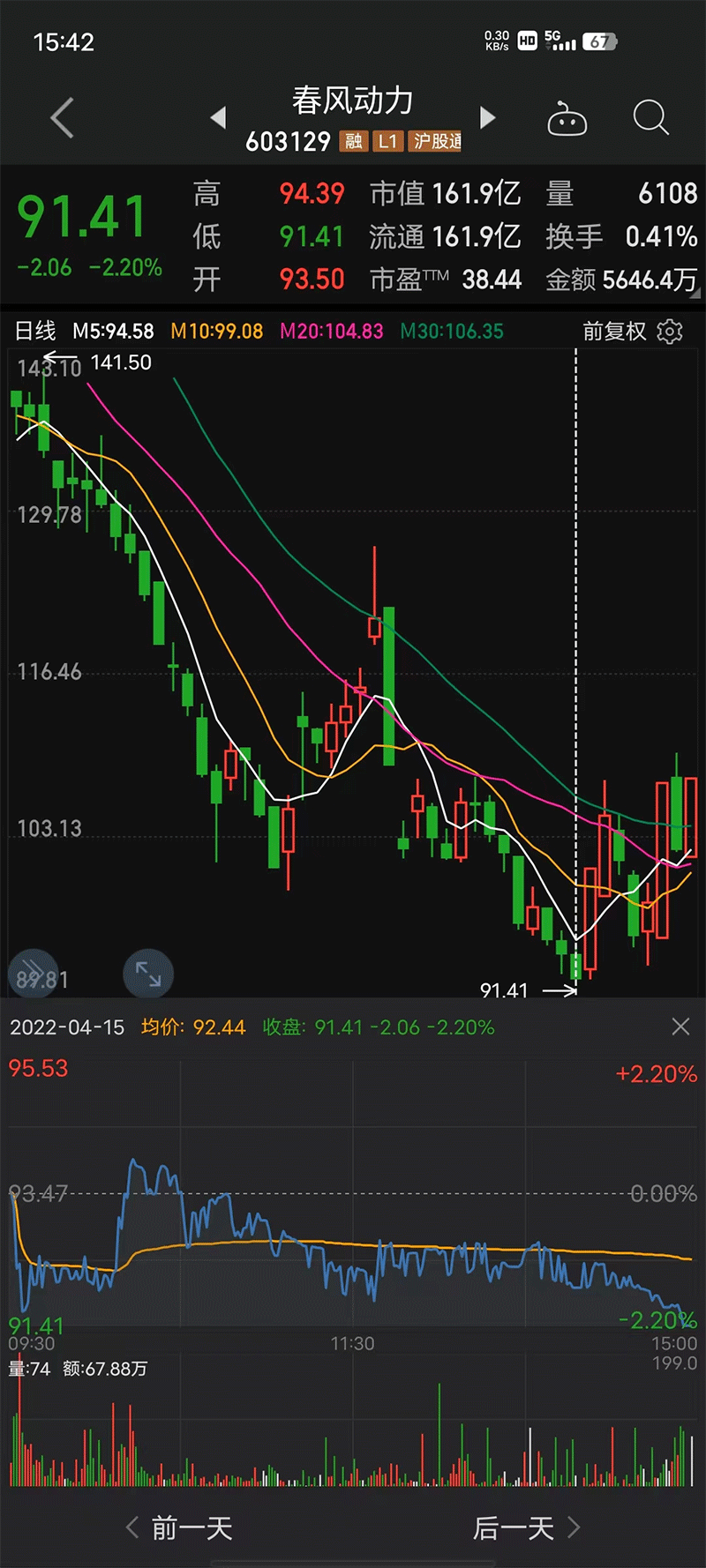The image size is (706, 1568).
Task: Tap 流通 161.9亿 value
Action: 446,236
